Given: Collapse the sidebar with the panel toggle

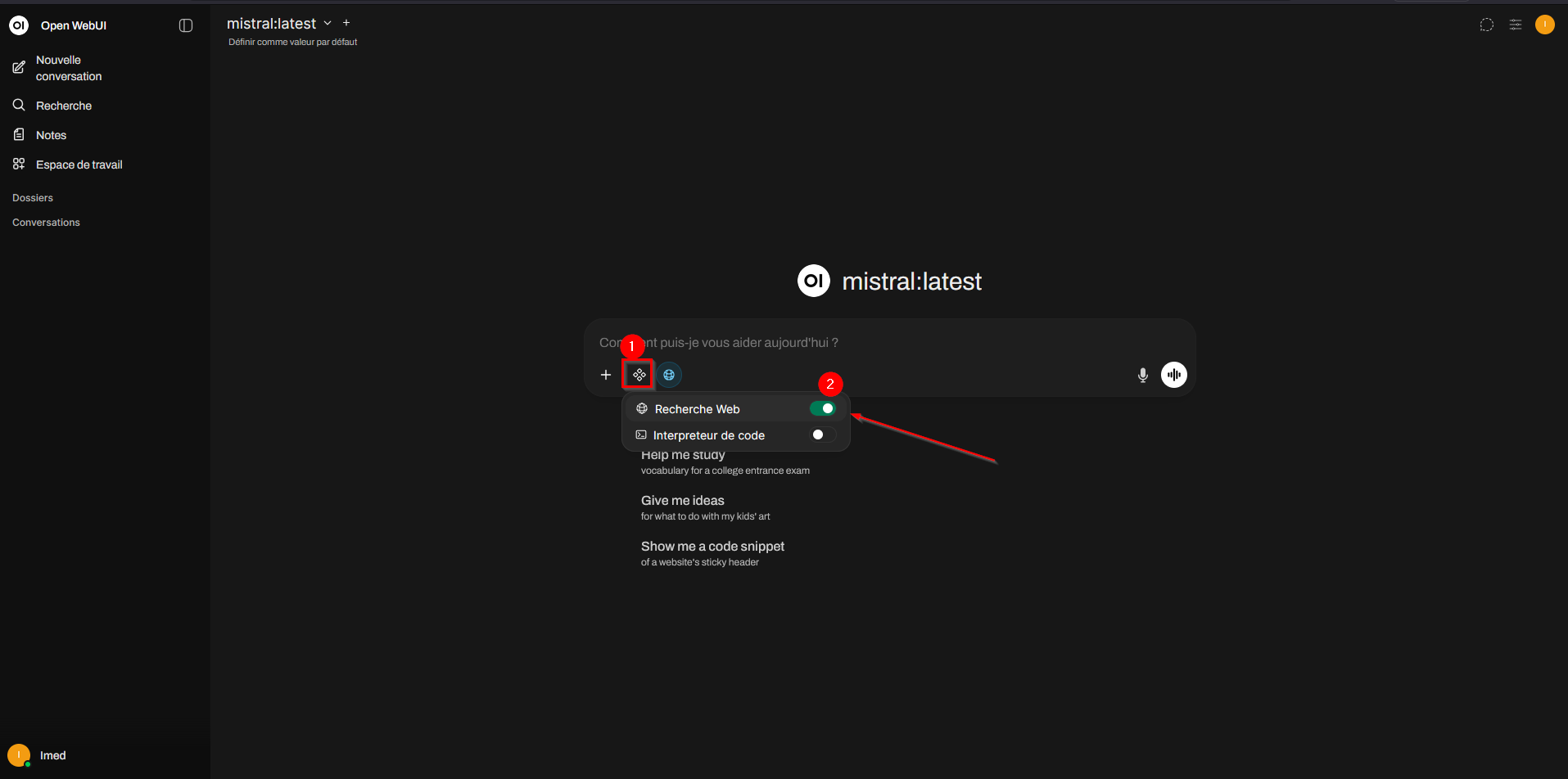Looking at the screenshot, I should point(186,25).
